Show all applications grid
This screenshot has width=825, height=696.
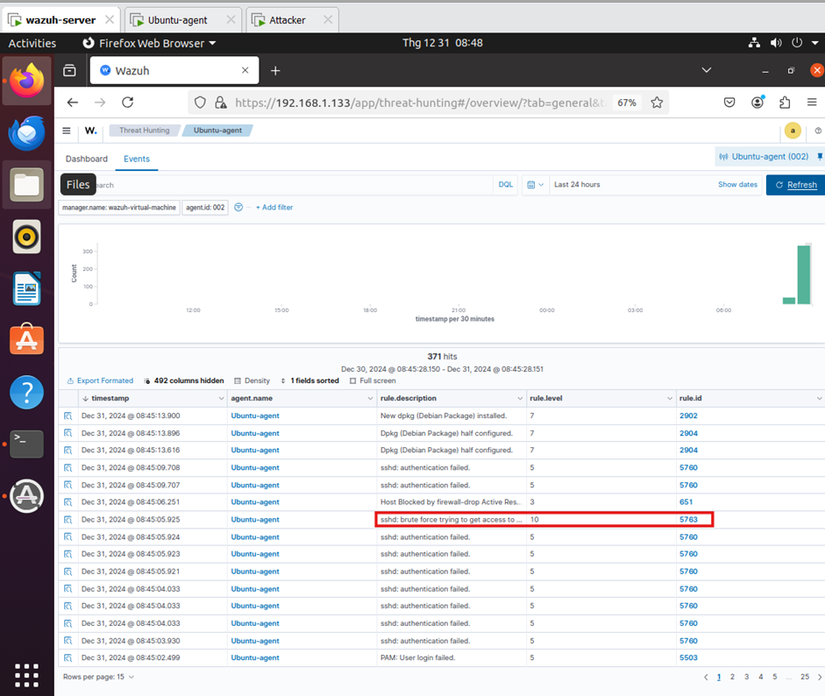27,675
